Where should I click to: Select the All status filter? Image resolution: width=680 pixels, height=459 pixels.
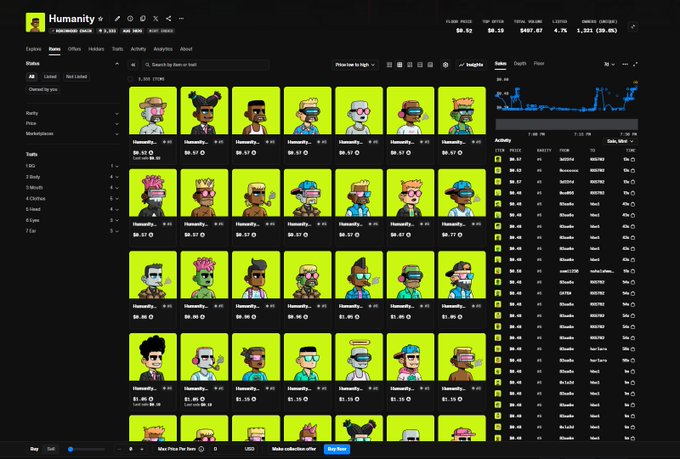pyautogui.click(x=31, y=77)
